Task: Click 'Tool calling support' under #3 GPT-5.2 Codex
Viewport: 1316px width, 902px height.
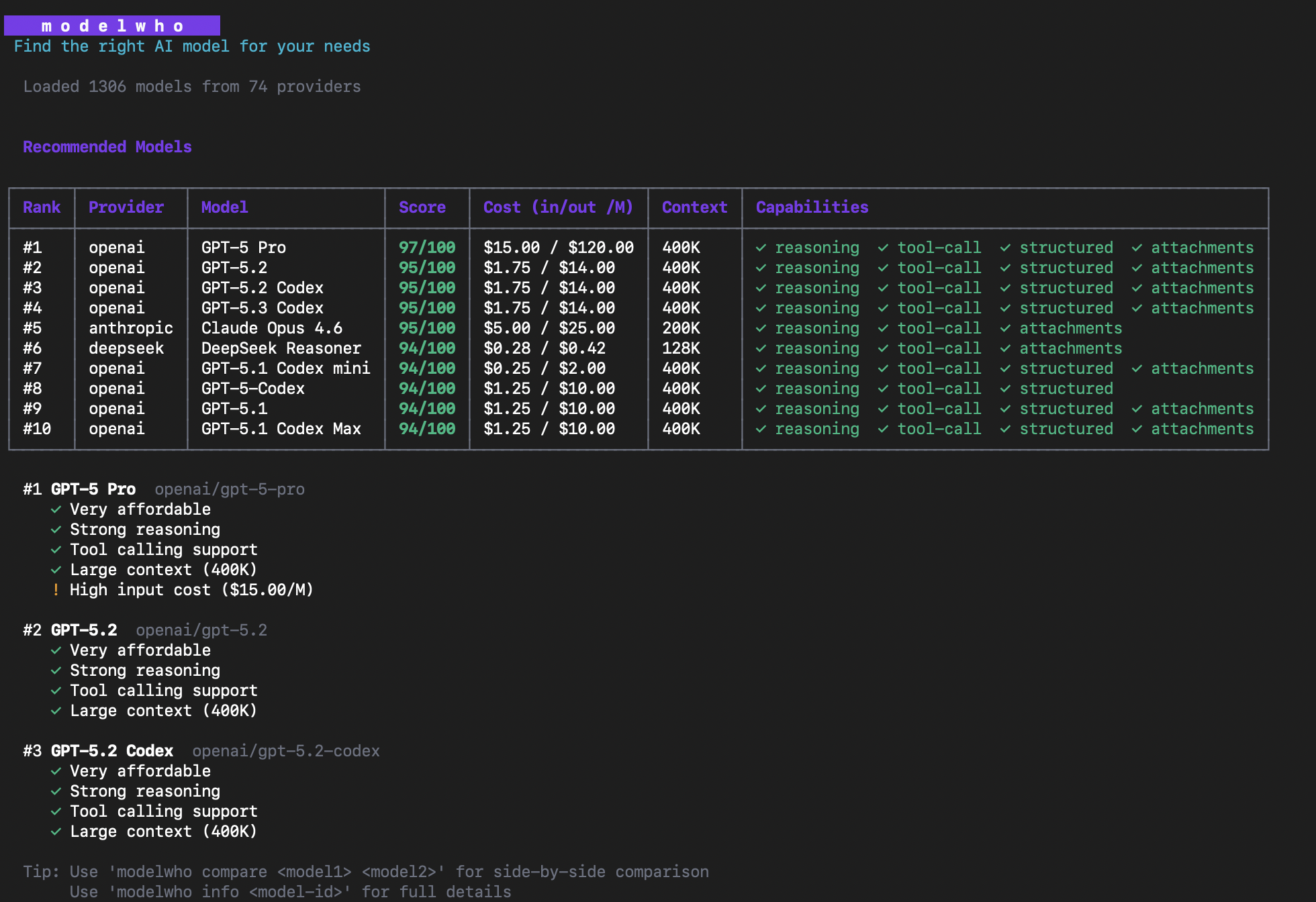Action: [164, 811]
